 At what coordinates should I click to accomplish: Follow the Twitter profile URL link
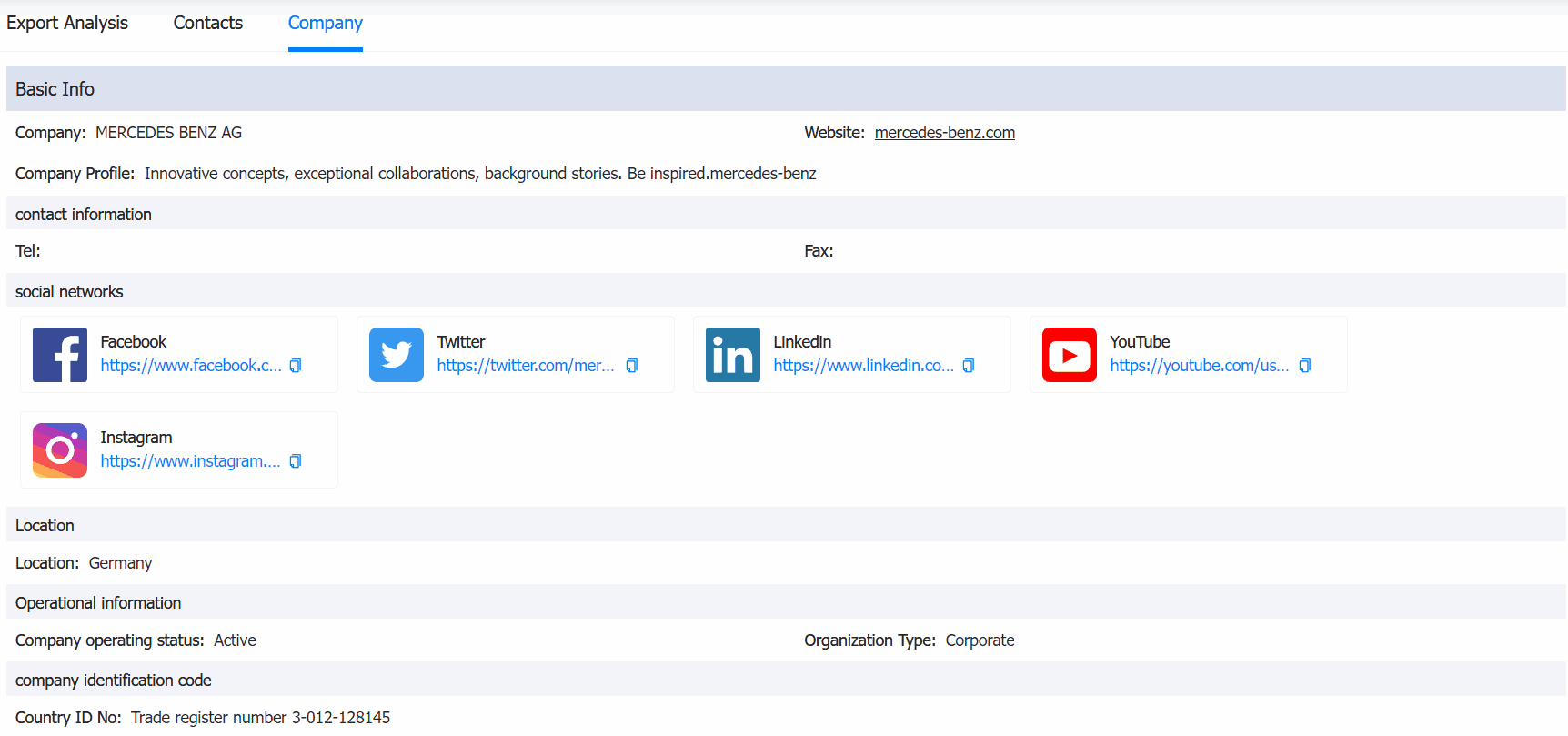[x=526, y=366]
